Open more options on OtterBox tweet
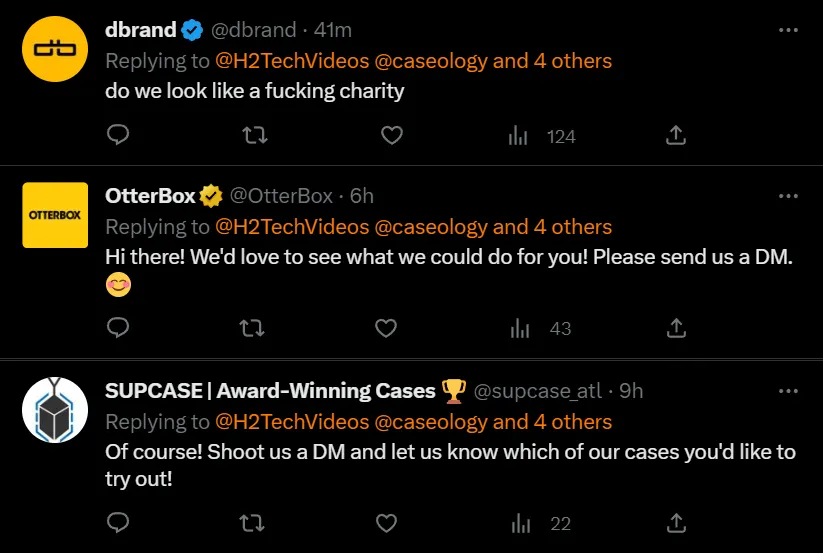The width and height of the screenshot is (823, 553). [788, 196]
